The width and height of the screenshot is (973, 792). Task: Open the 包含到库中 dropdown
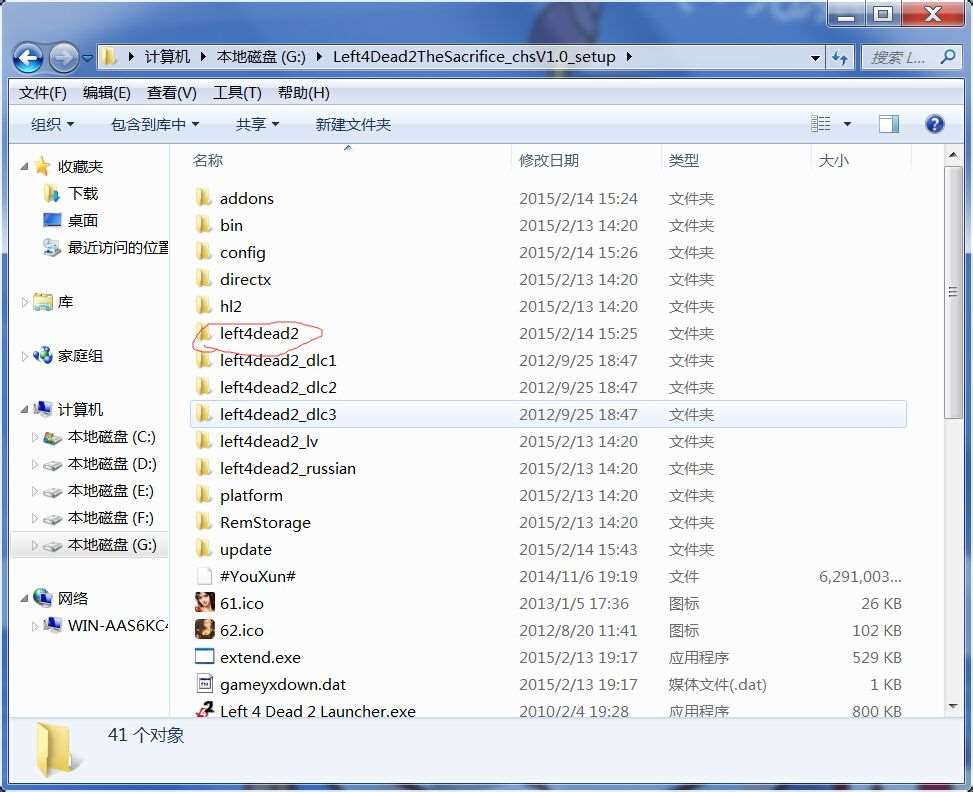tap(155, 125)
